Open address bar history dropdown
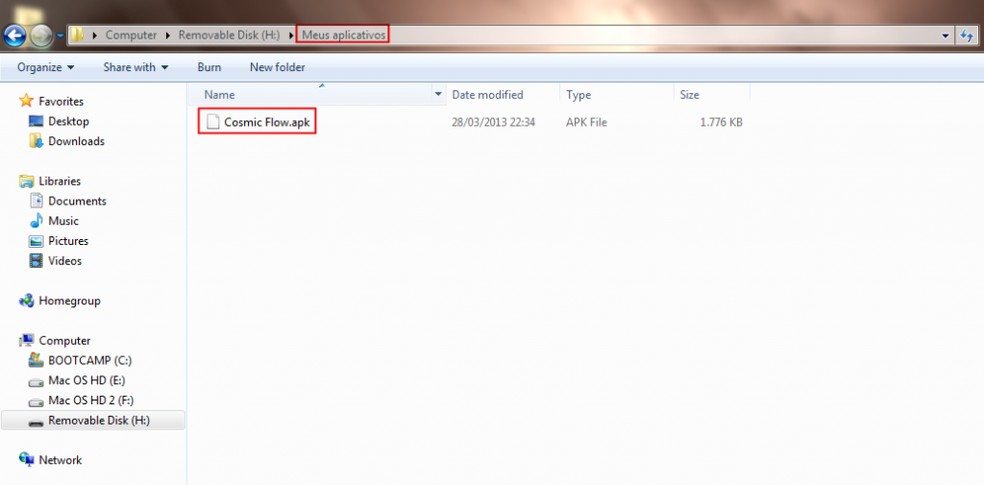984x485 pixels. (945, 36)
